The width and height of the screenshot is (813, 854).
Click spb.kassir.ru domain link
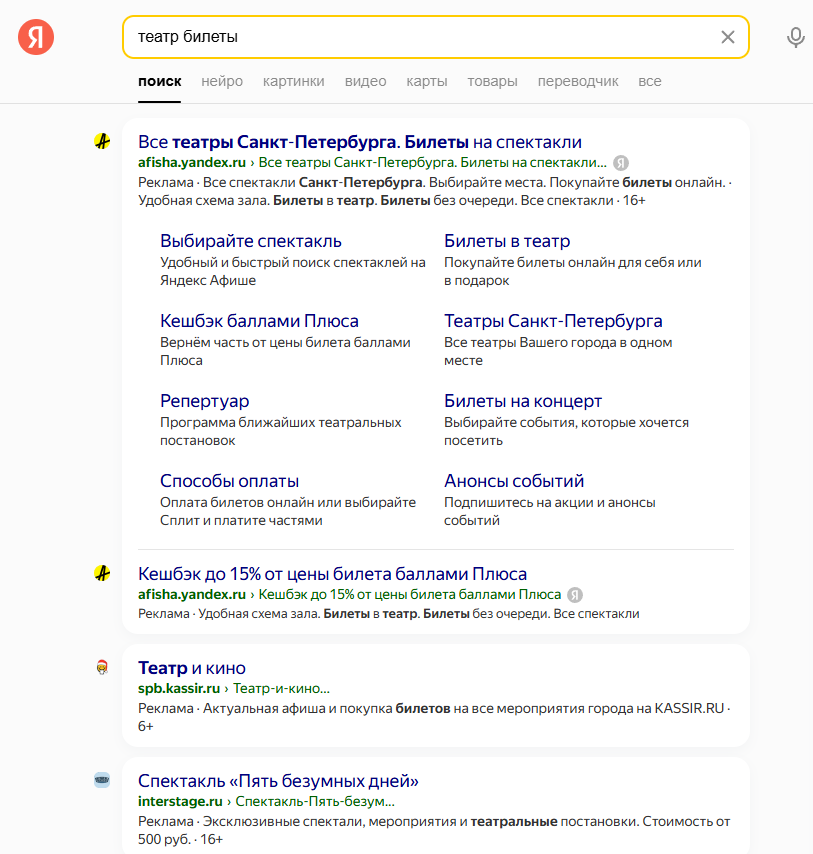click(179, 688)
